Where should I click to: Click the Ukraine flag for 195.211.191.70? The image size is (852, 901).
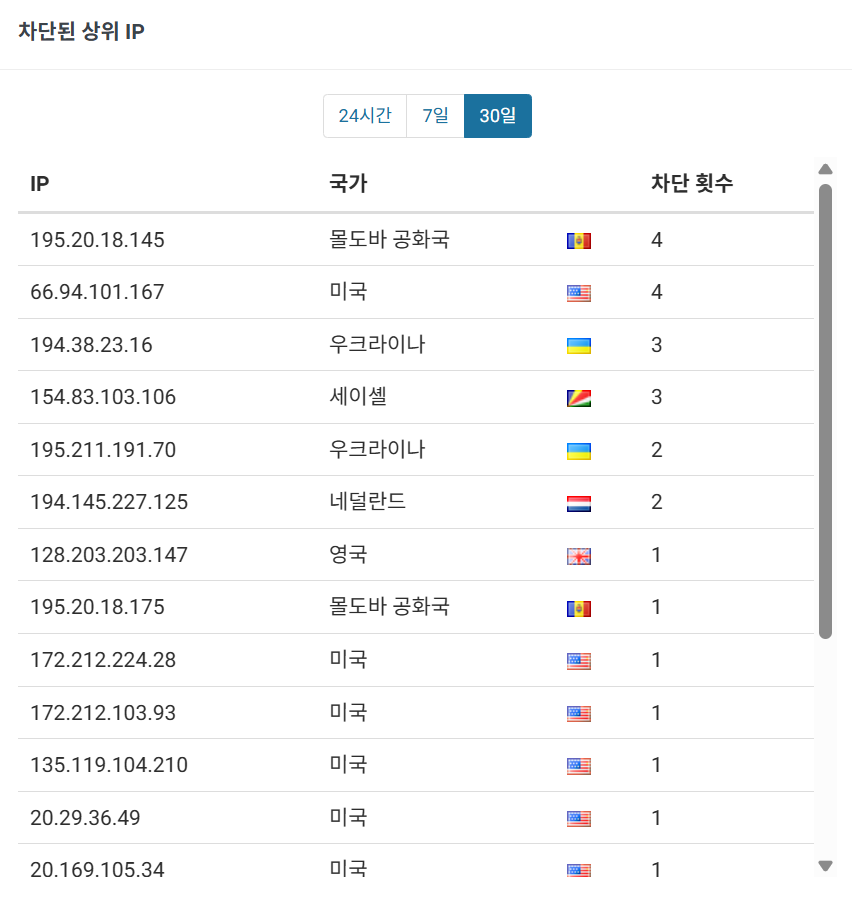(x=579, y=451)
